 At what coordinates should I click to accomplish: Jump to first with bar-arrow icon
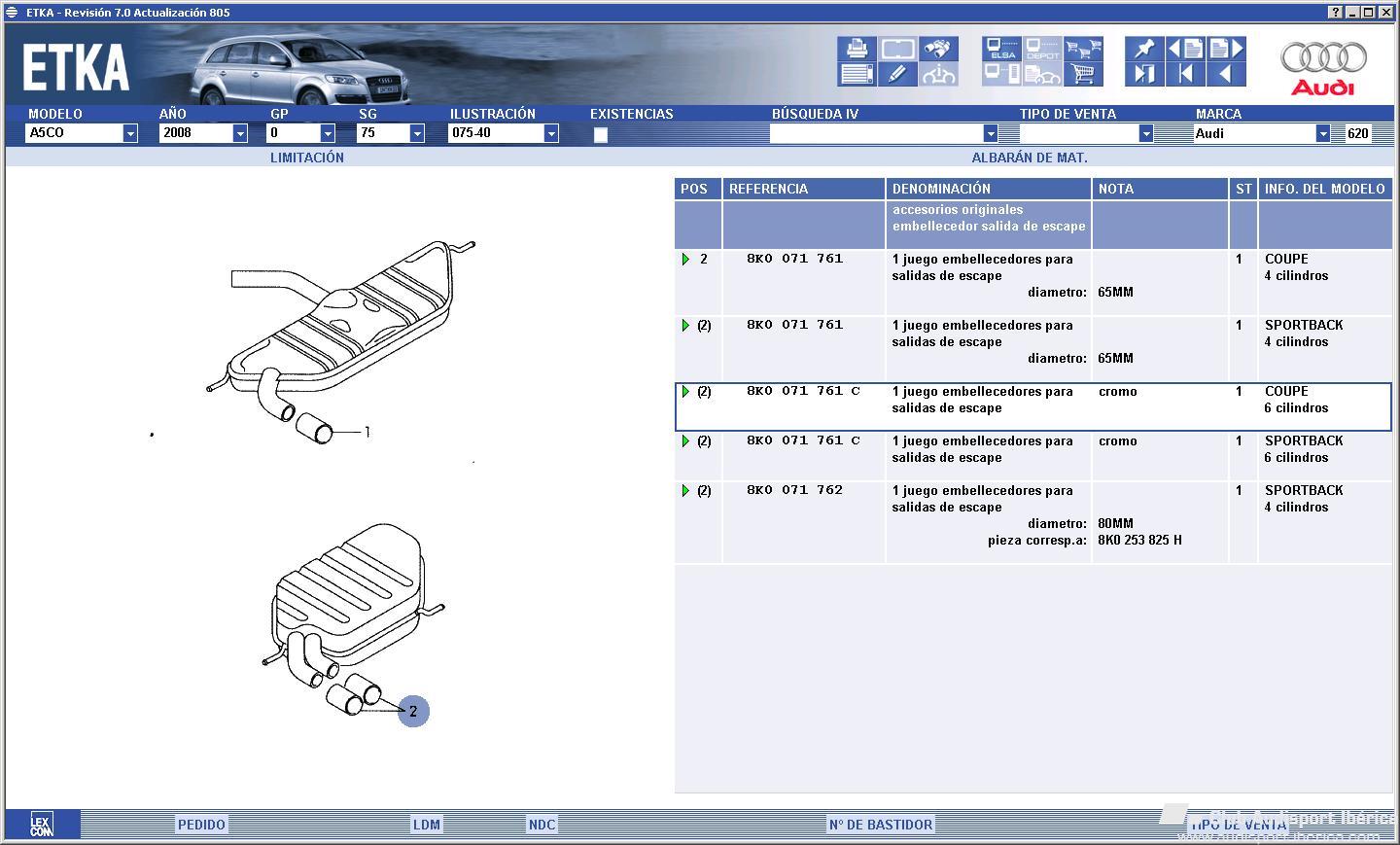tap(1185, 74)
